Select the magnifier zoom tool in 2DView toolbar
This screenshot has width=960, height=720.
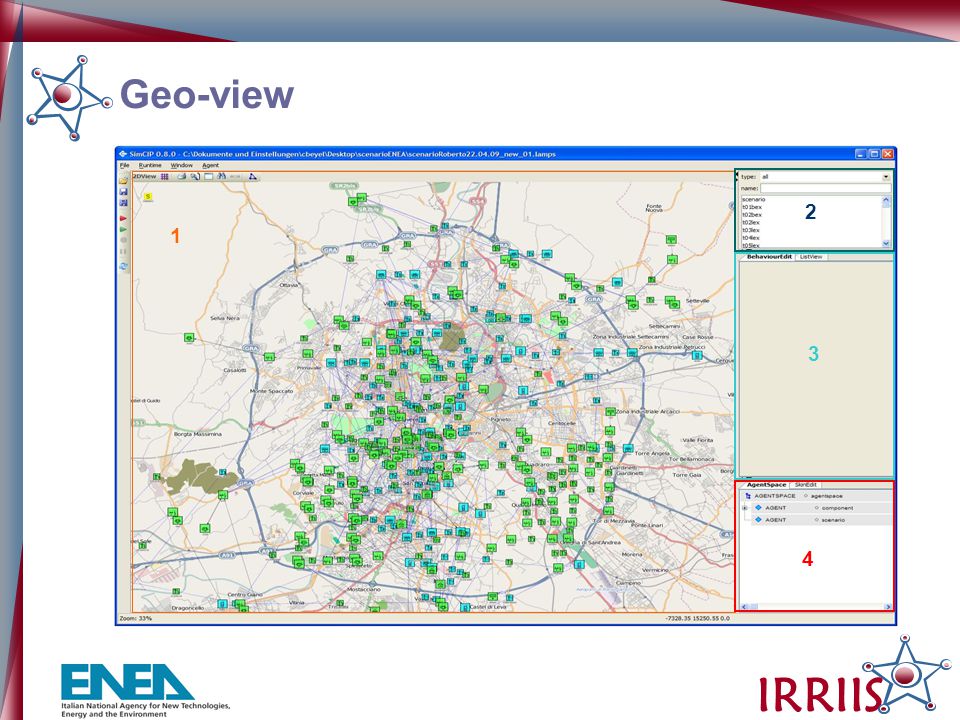(x=195, y=176)
